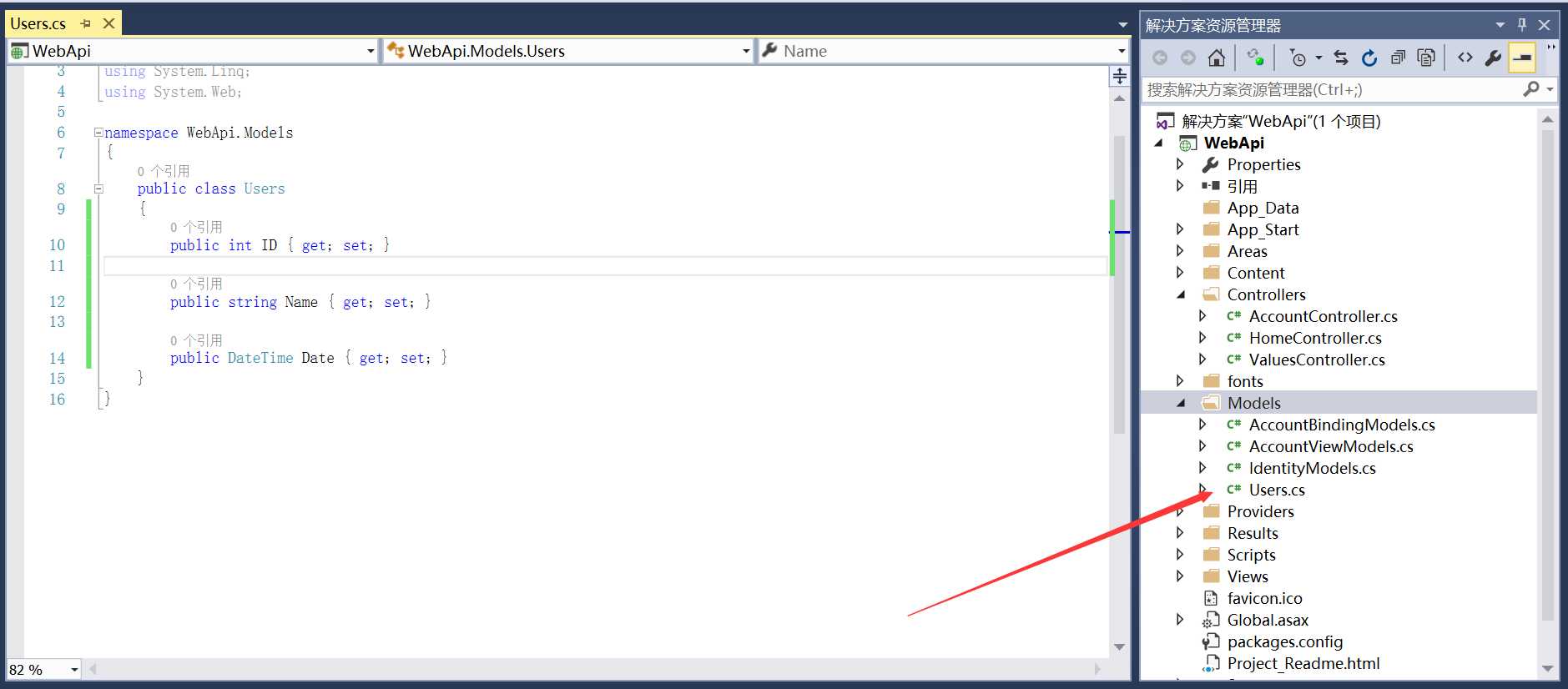Click the editor split window icon

(1120, 77)
